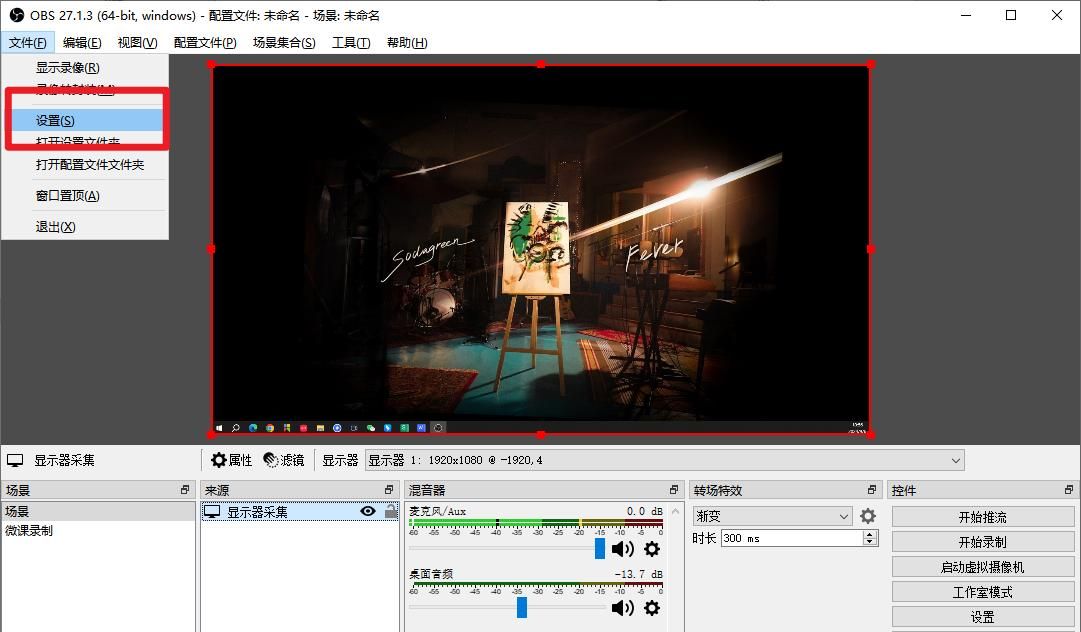
Task: Choose 打开配置文件文件夹 menu entry
Action: [x=85, y=165]
